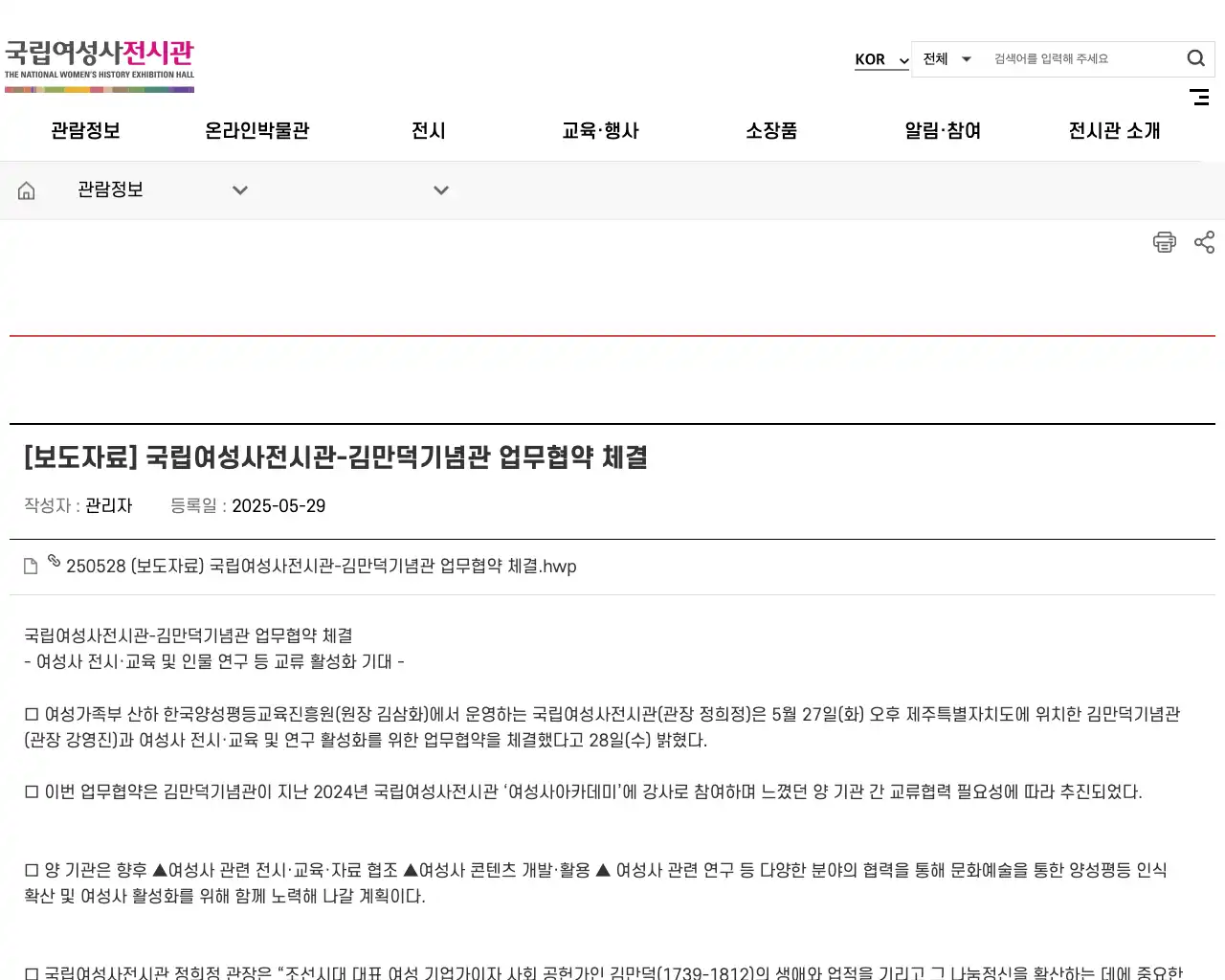The height and width of the screenshot is (980, 1225).
Task: Click paragraph starting 양 기관은 향후
Action: pyautogui.click(x=595, y=882)
